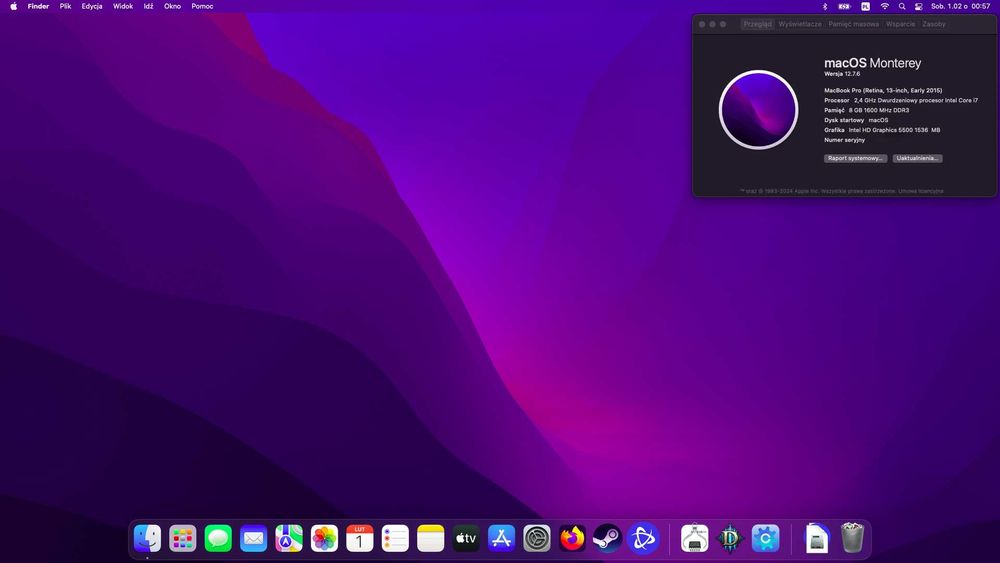This screenshot has height=563, width=1000.
Task: Click the Raport systemowy button
Action: [855, 158]
